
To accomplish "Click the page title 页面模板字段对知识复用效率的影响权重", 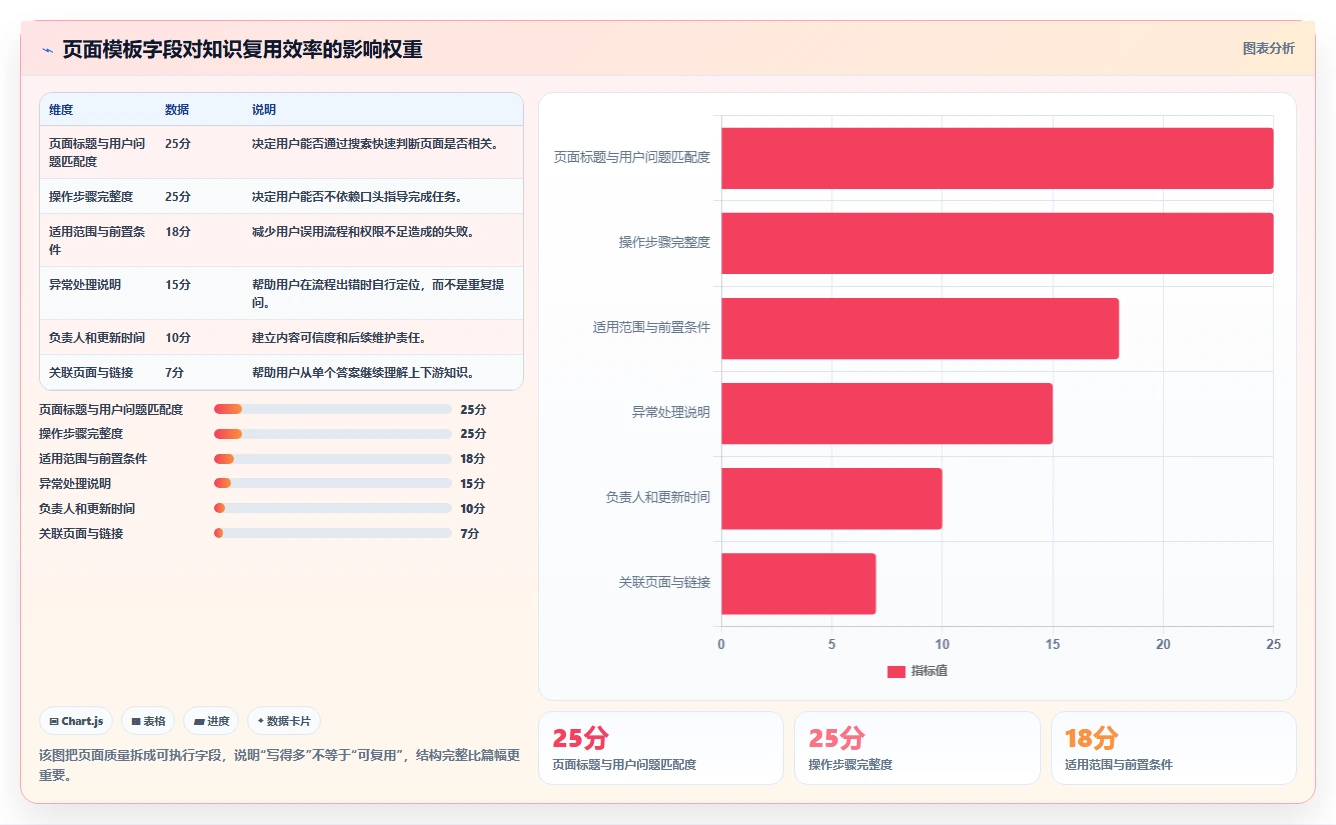I will pyautogui.click(x=242, y=49).
